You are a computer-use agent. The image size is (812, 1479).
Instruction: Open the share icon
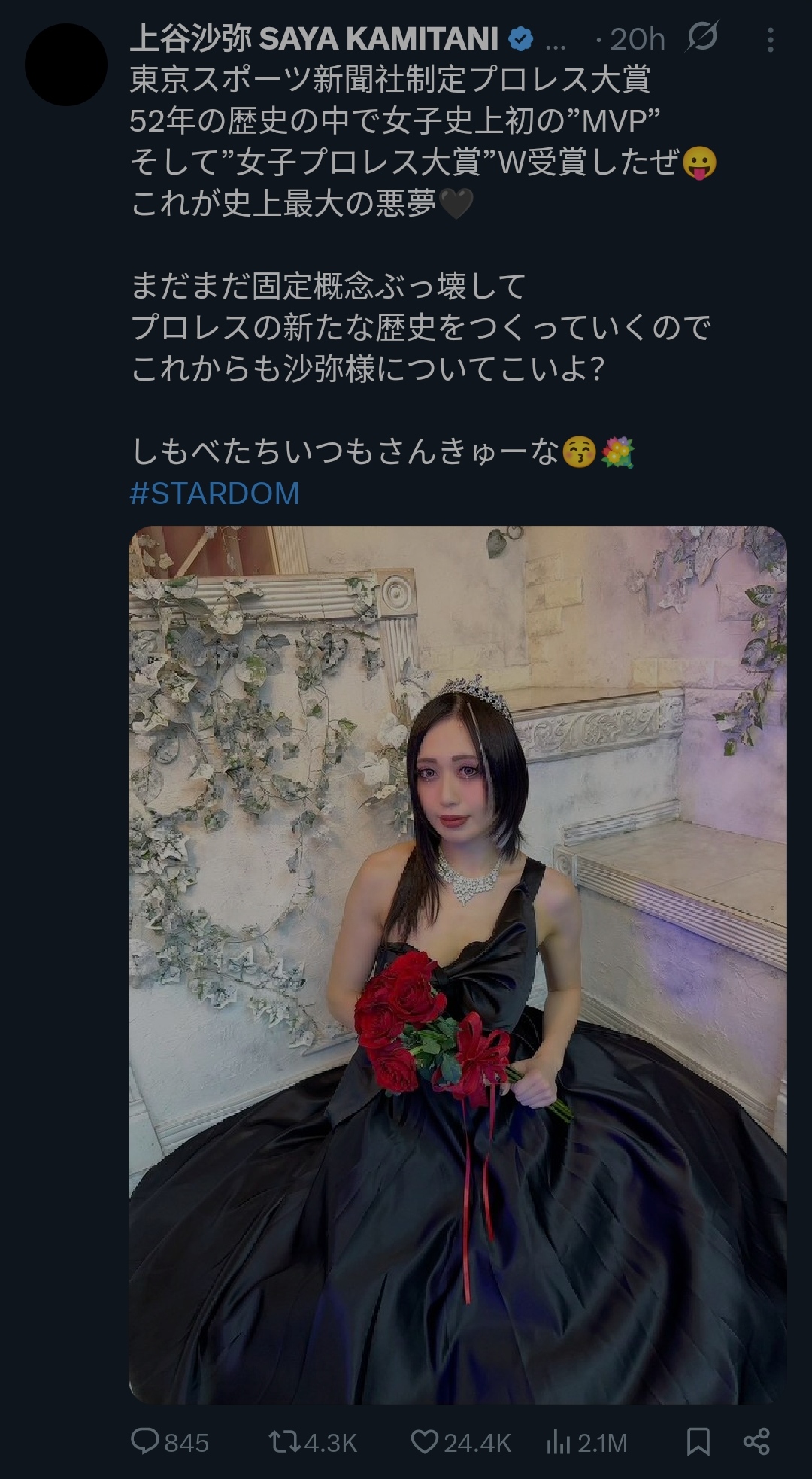coord(756,1441)
